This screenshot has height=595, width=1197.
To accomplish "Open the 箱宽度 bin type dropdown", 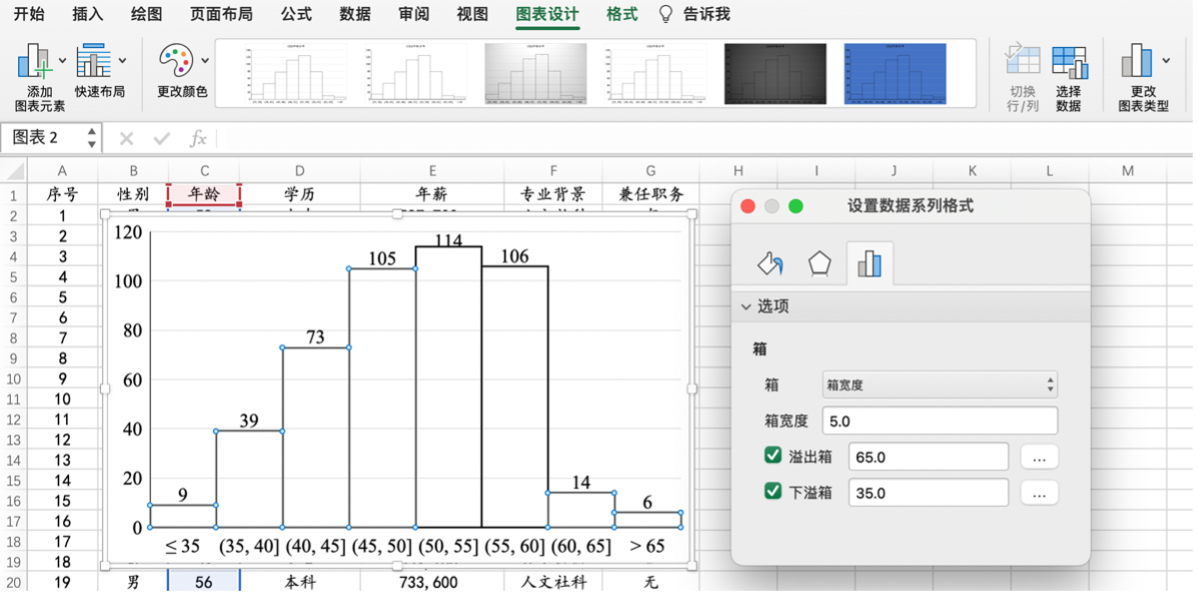I will (x=939, y=384).
